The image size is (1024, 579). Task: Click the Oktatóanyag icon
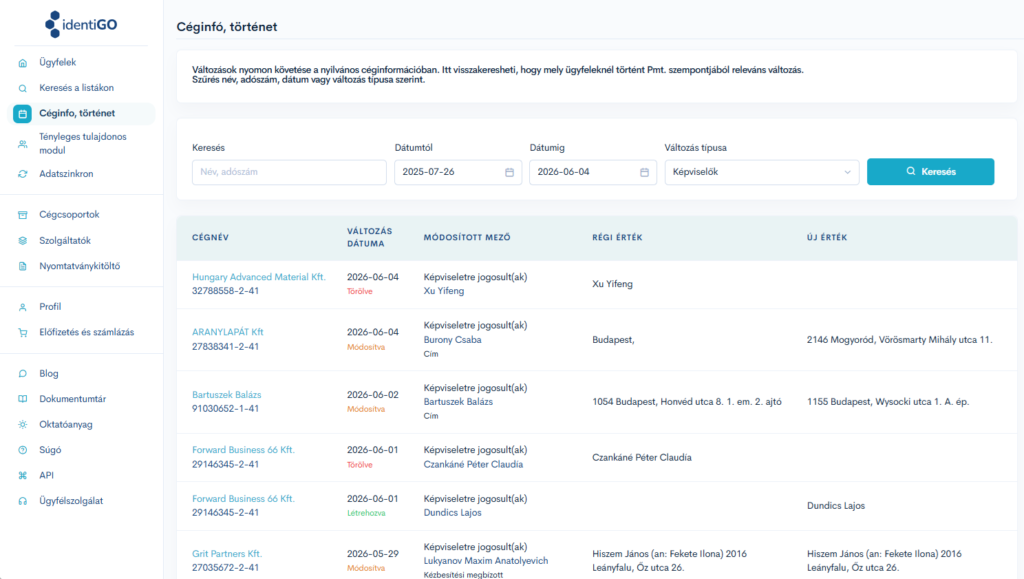[23, 425]
